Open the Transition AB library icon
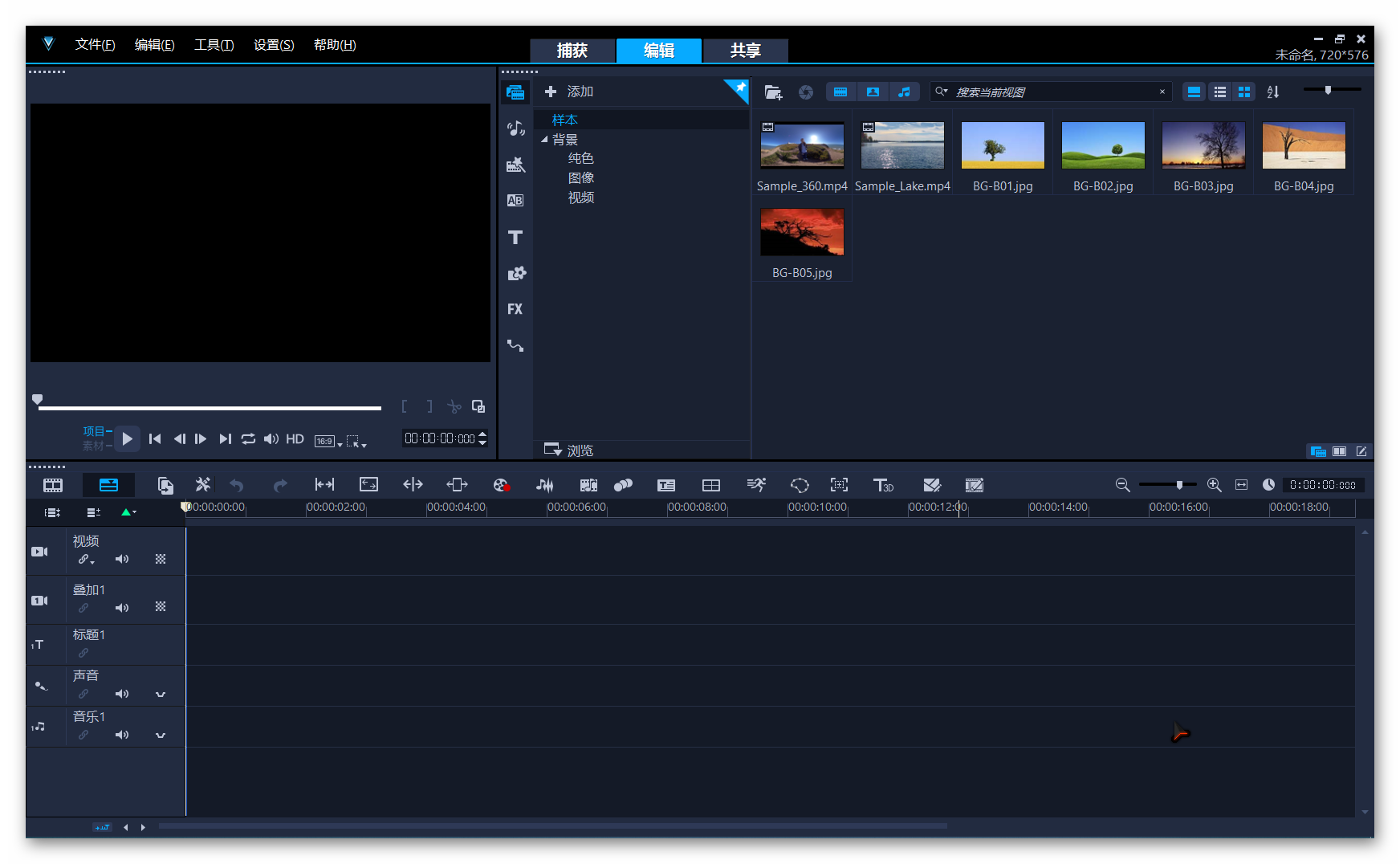 (x=515, y=201)
